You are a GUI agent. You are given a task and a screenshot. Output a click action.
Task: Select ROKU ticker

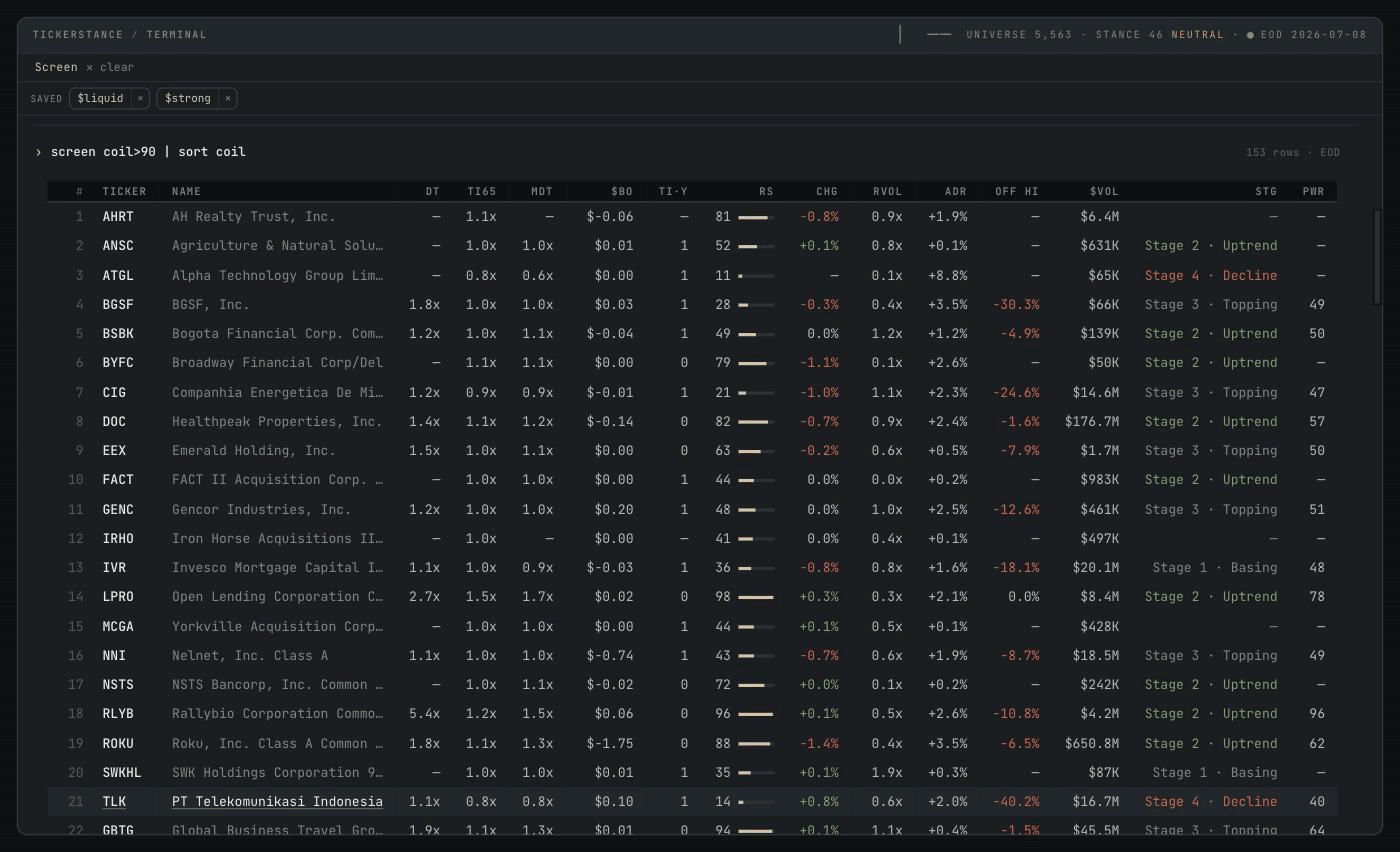118,743
